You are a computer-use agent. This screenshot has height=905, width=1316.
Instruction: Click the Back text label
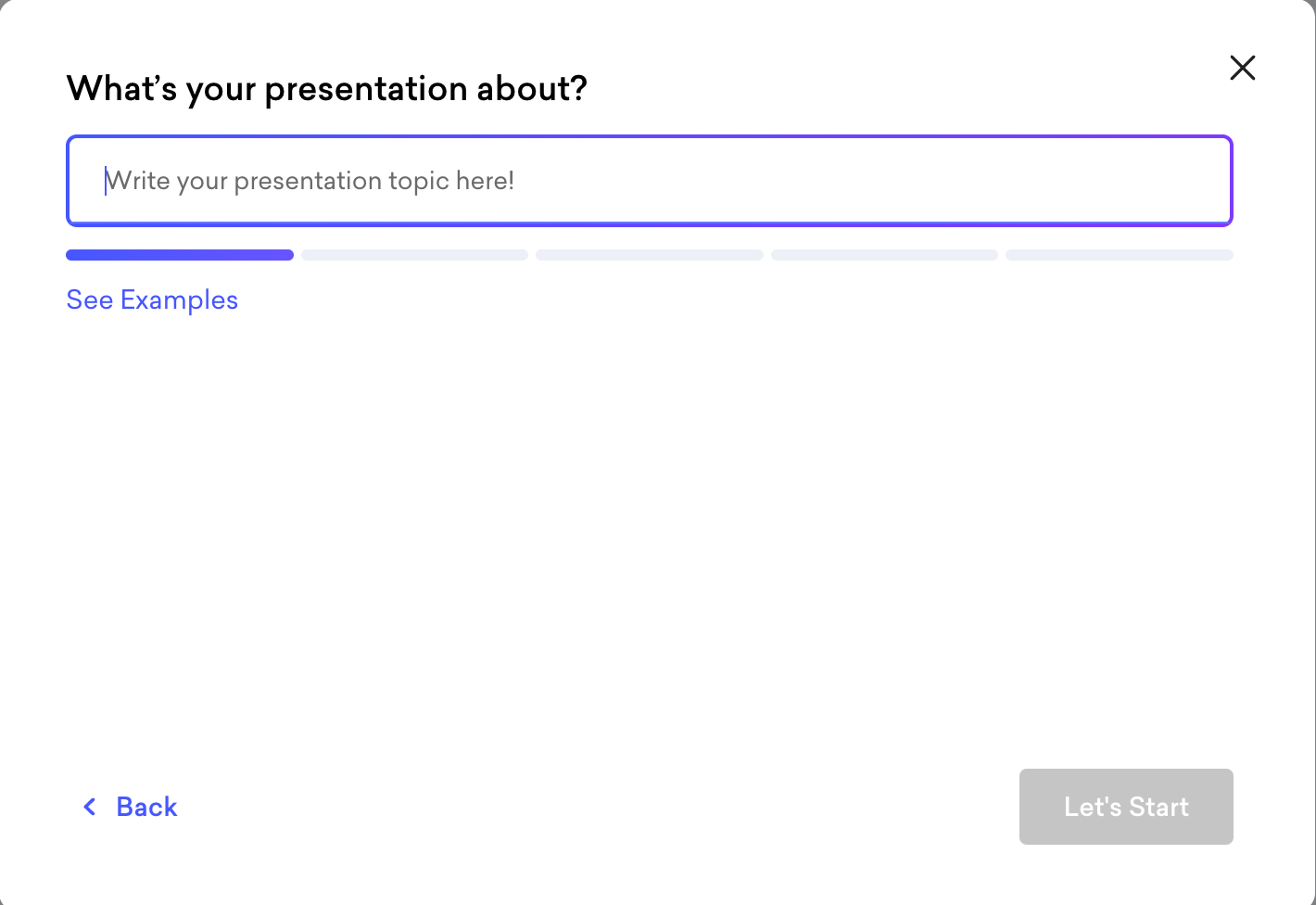146,807
